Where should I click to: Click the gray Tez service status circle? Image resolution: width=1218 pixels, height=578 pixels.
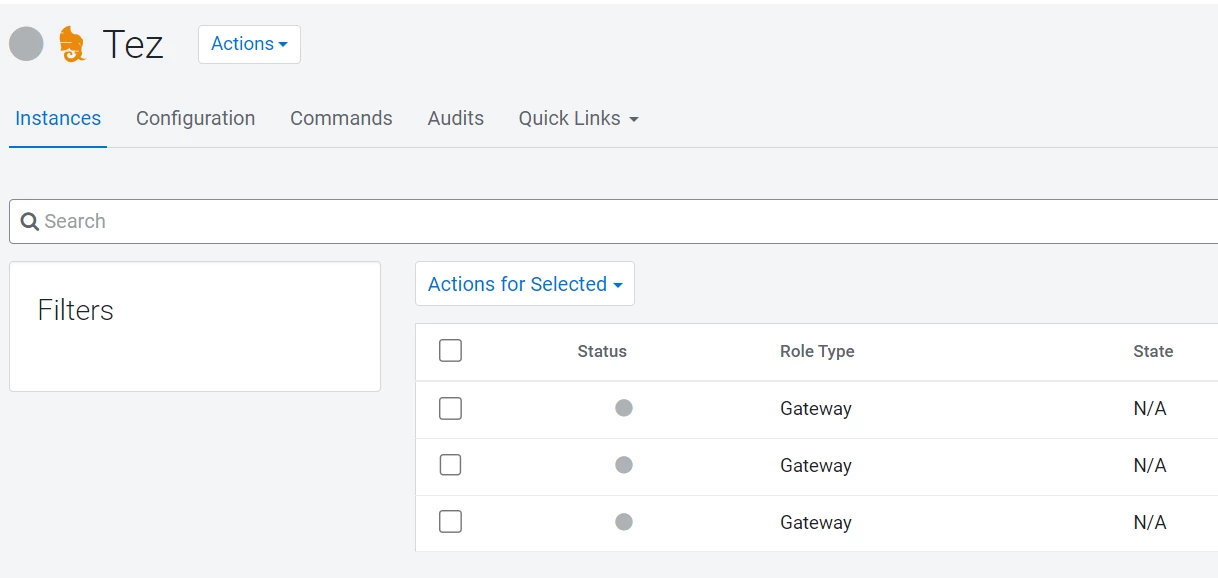click(x=26, y=44)
